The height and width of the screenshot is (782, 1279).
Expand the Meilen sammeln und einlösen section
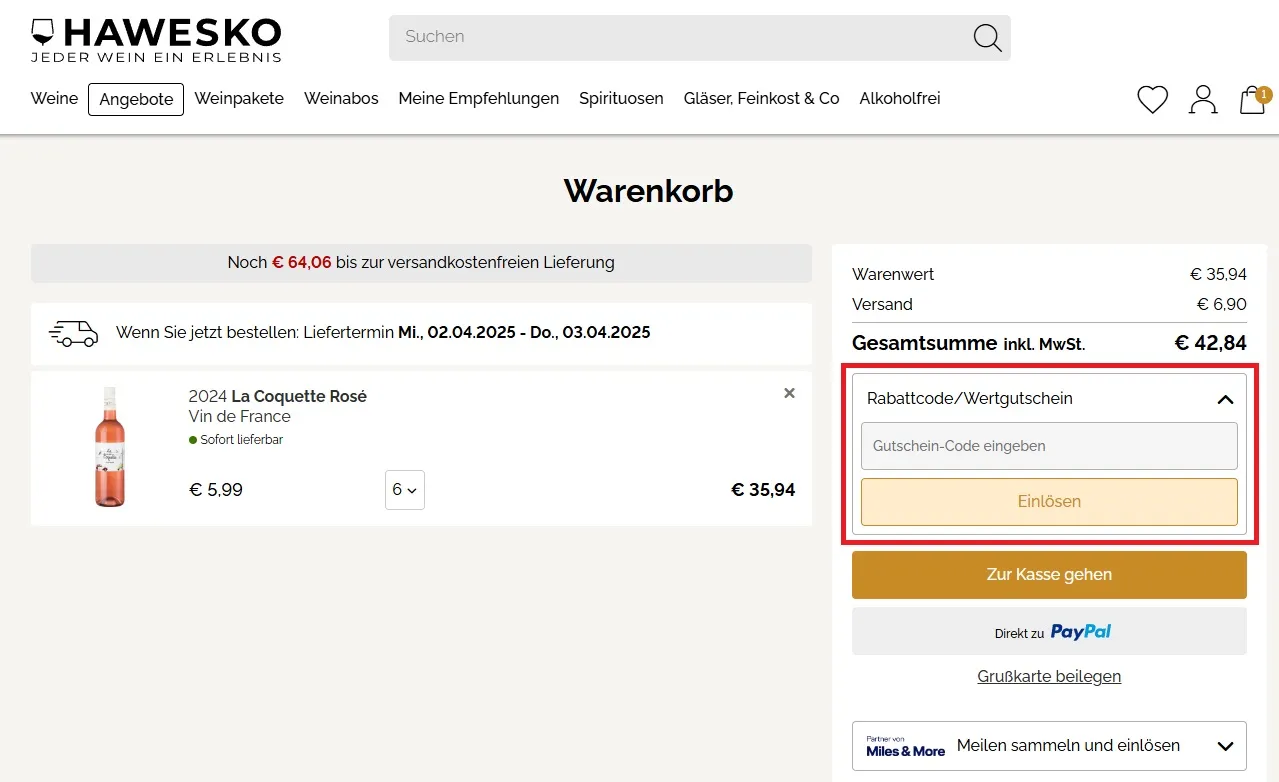[1225, 745]
